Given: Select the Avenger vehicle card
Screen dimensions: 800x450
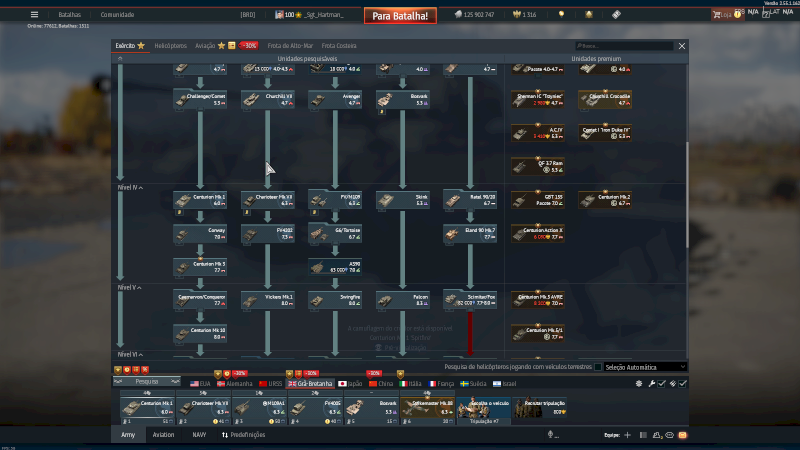Looking at the screenshot, I should [335, 99].
